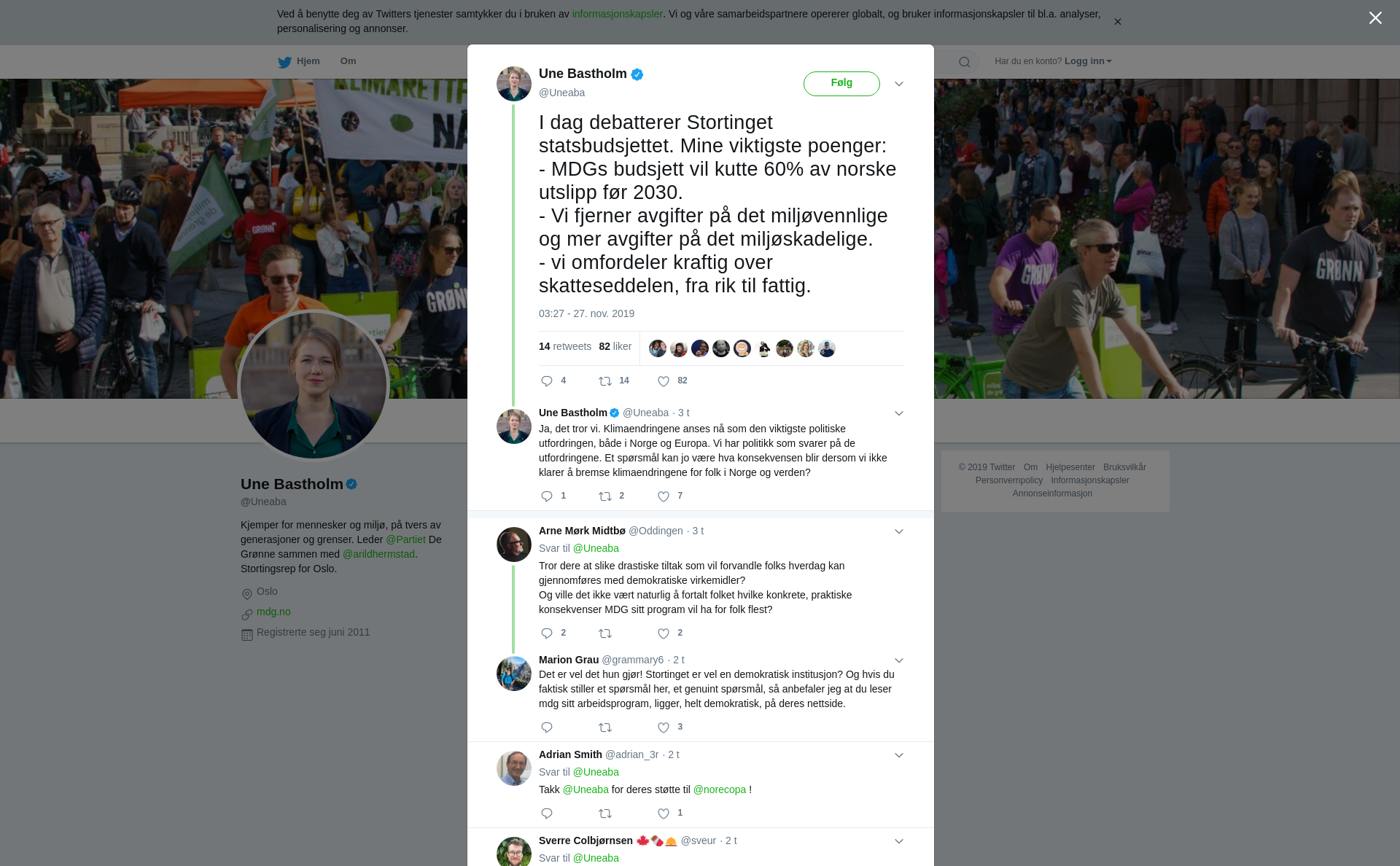The height and width of the screenshot is (866, 1400).
Task: Expand options for Arne Mørk Midtbø's tweet
Action: (x=899, y=531)
